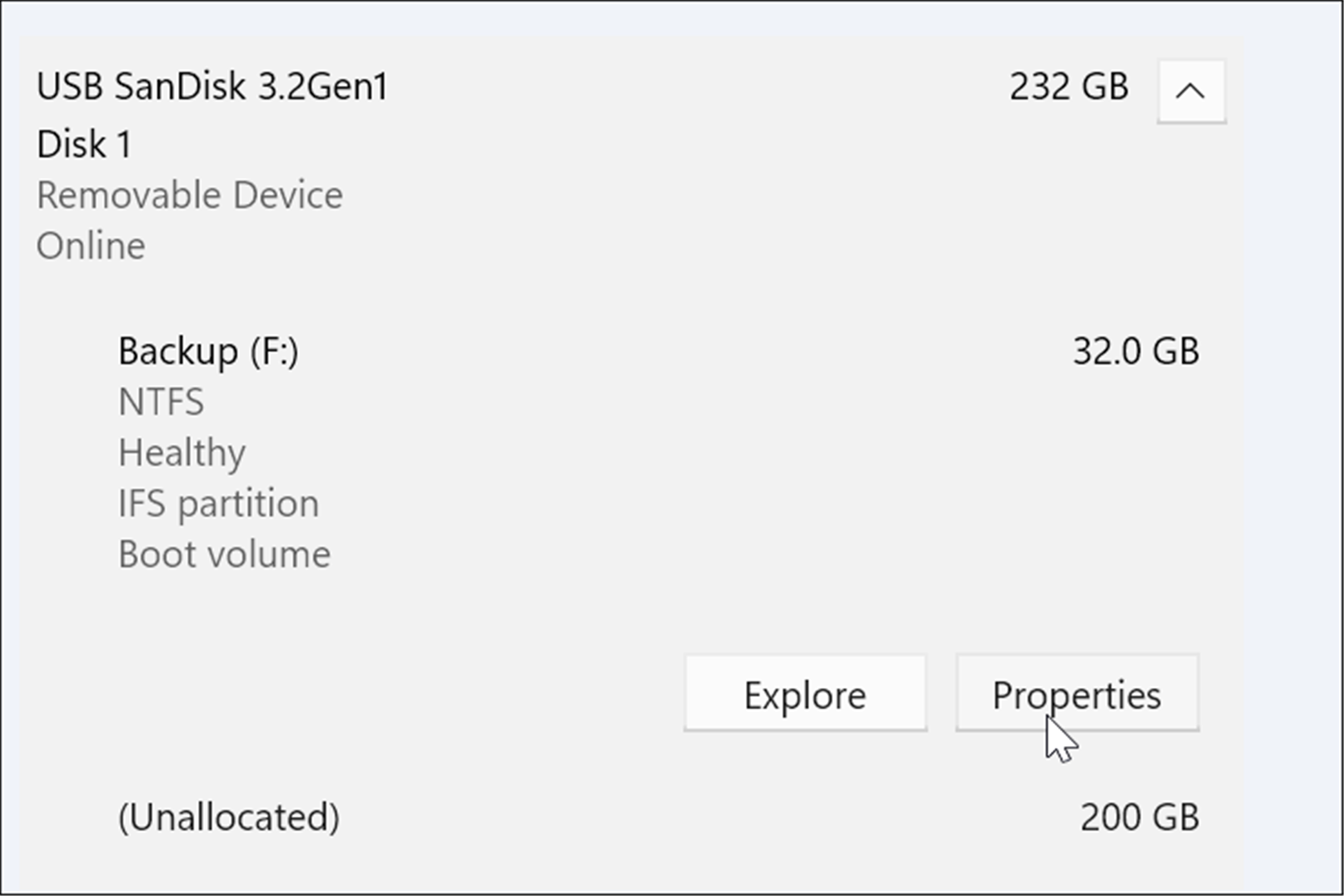Click the Boot volume label
Viewport: 1344px width, 896px height.
click(224, 553)
